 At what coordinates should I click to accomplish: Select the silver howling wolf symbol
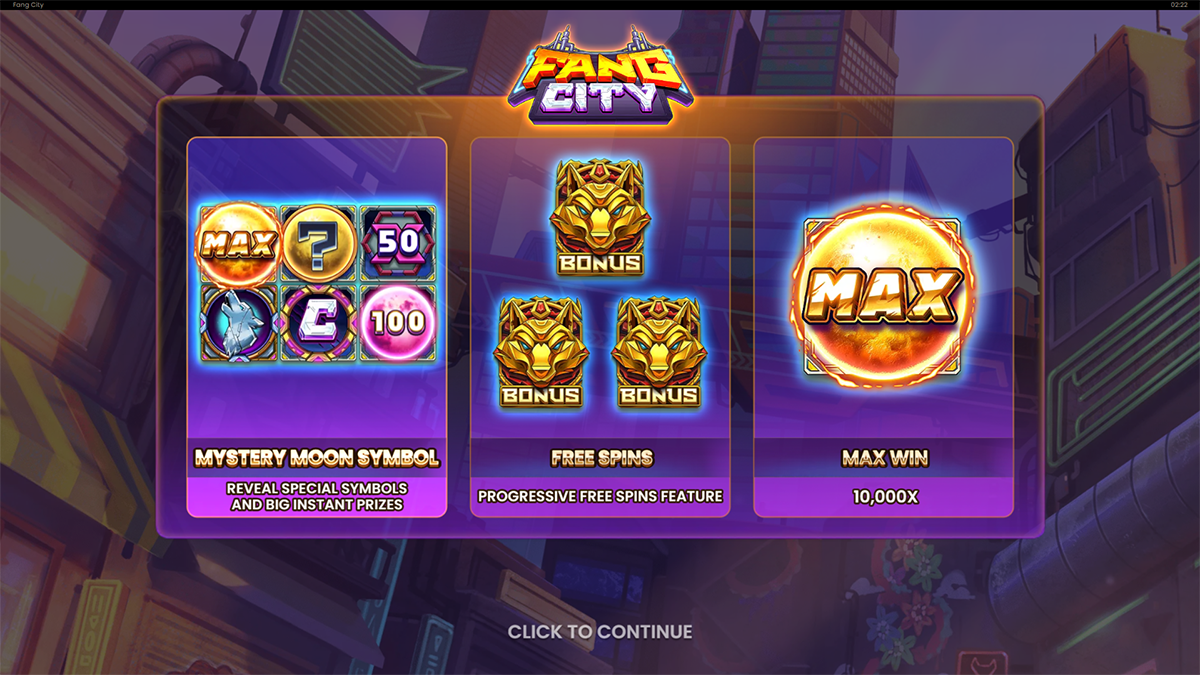[239, 323]
